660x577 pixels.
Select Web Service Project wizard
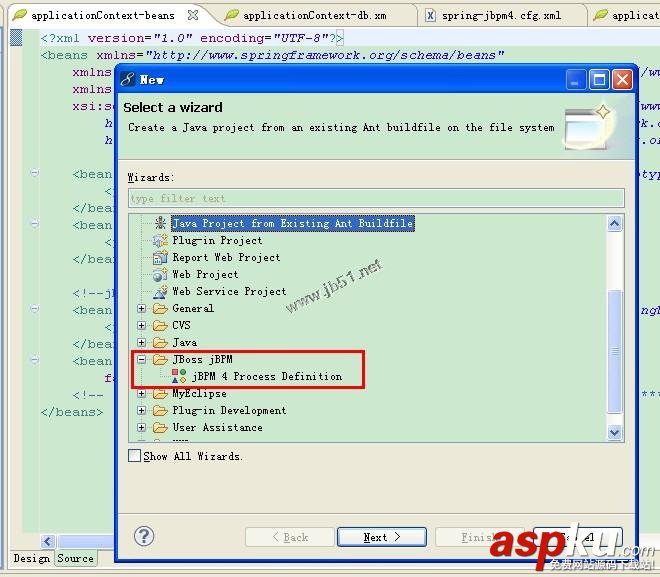(x=229, y=291)
